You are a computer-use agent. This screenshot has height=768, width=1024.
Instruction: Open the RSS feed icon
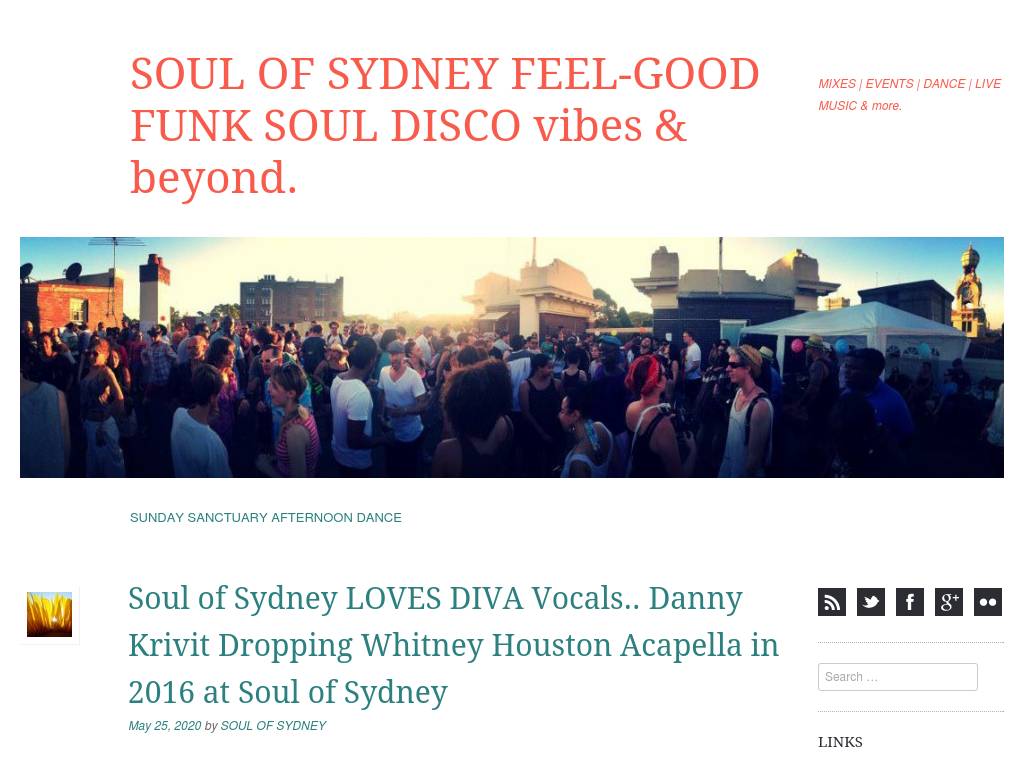831,602
